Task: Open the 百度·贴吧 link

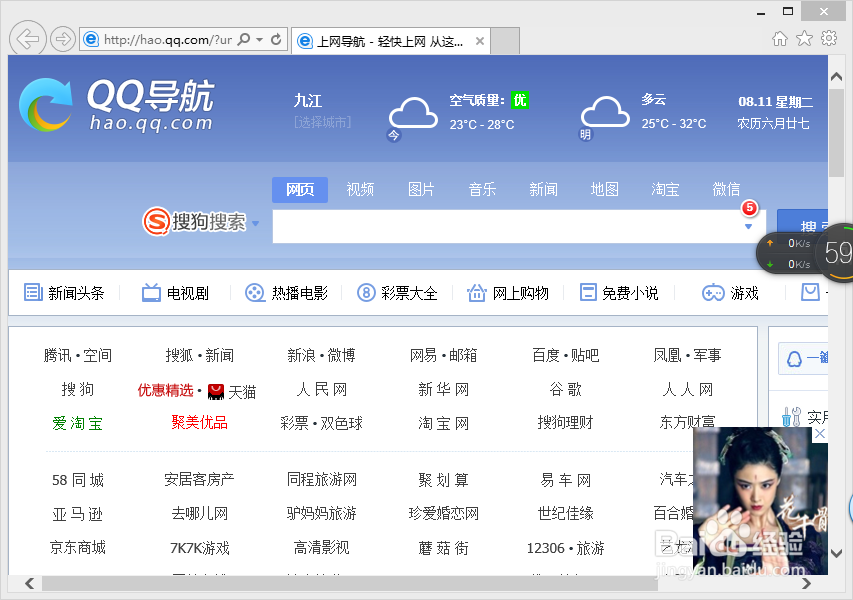Action: tap(565, 356)
